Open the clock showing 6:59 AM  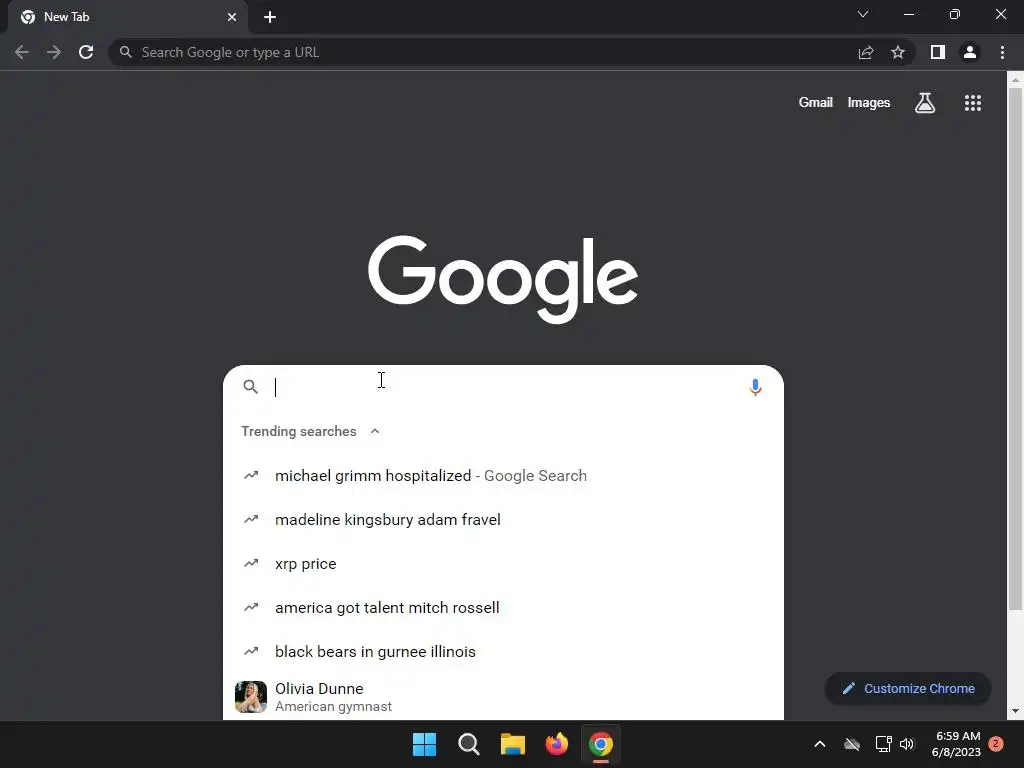coord(957,744)
